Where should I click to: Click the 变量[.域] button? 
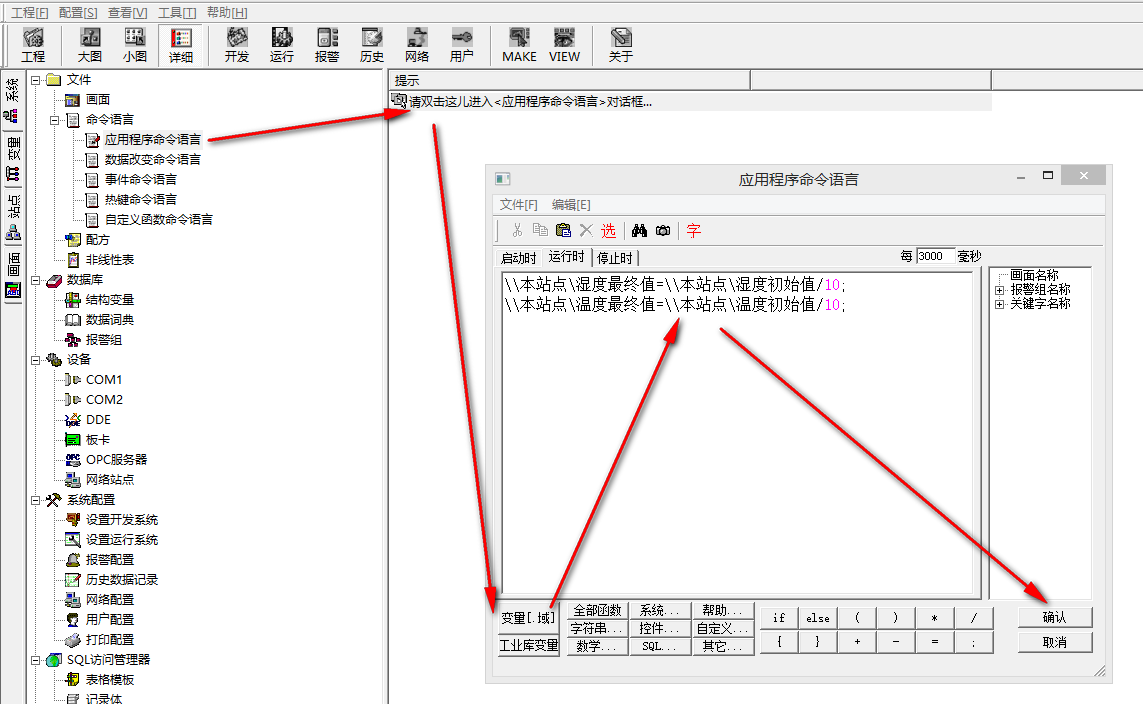tap(528, 618)
